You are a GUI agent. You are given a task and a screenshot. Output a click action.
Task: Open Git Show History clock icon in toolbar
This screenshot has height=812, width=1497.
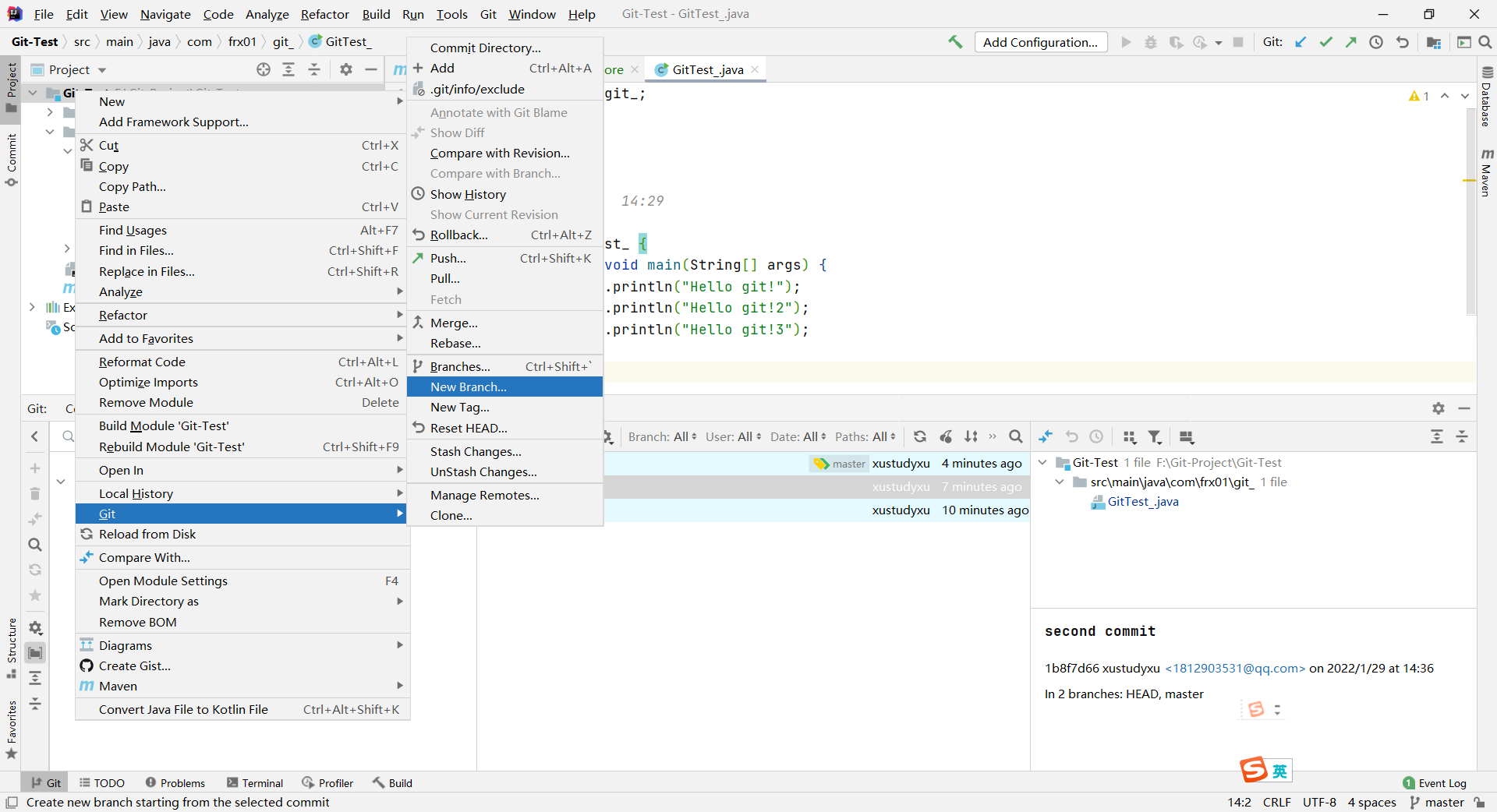pos(1376,42)
